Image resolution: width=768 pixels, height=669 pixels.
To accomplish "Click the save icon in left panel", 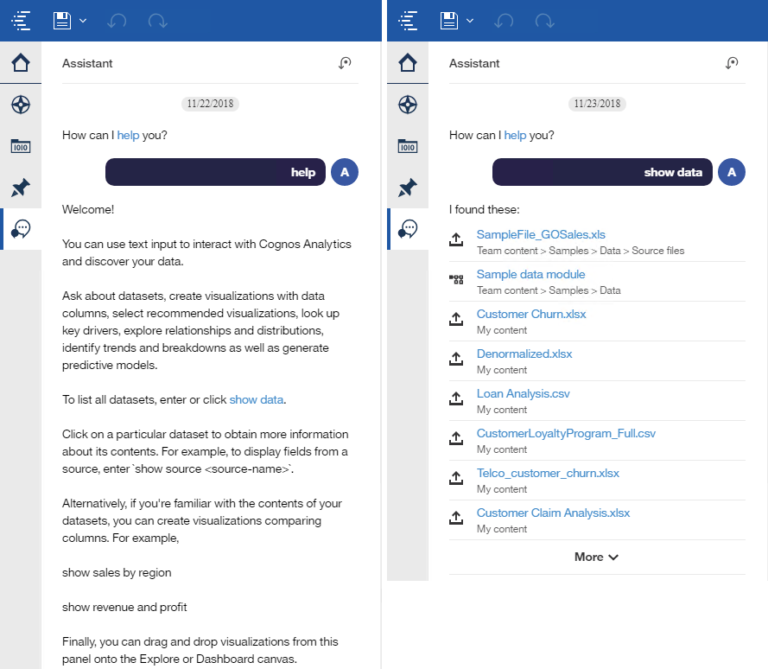I will 62,21.
